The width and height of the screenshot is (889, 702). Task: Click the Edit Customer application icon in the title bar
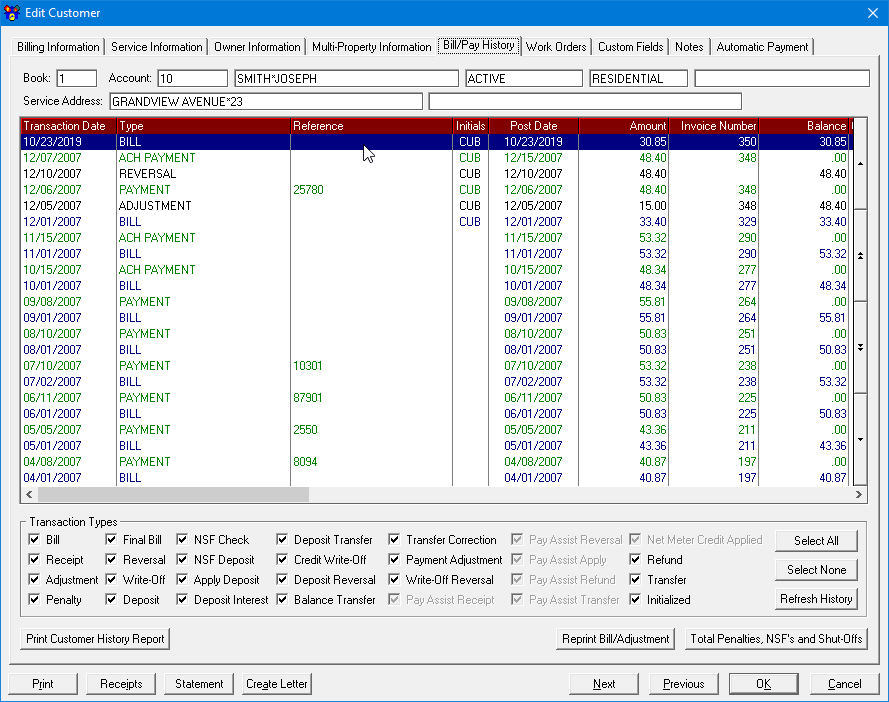(13, 12)
